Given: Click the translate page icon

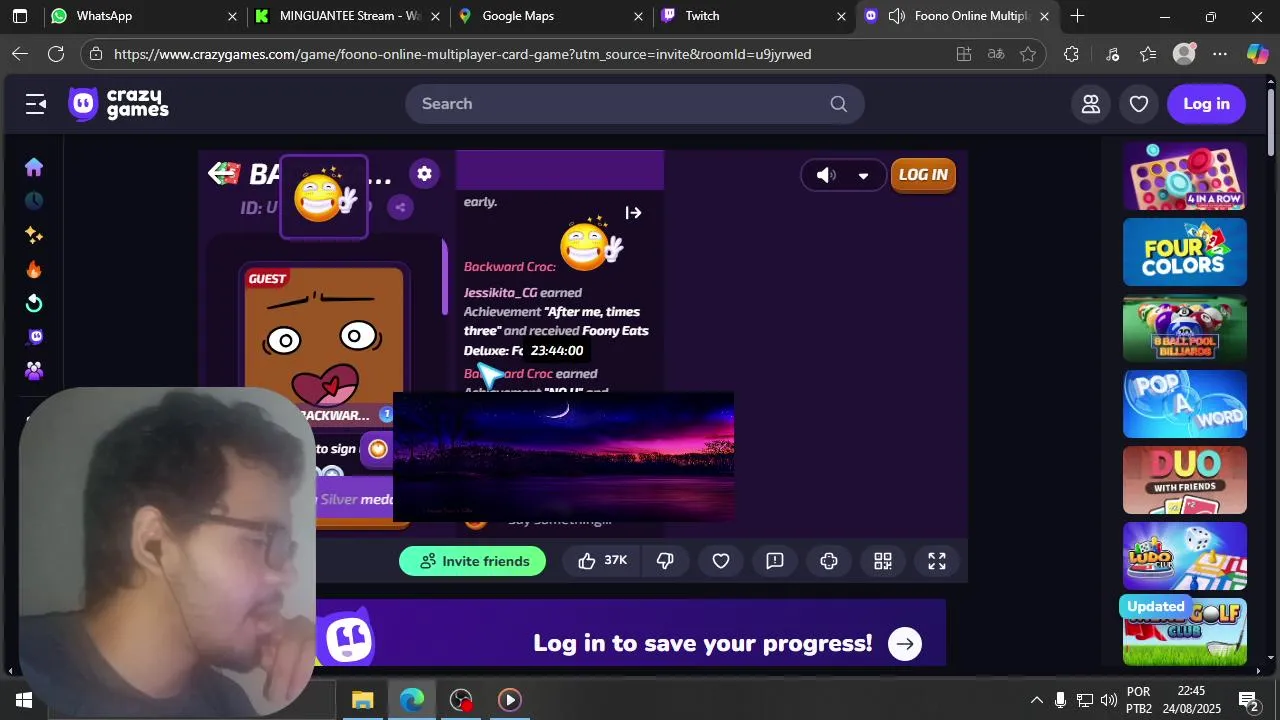Looking at the screenshot, I should point(996,54).
